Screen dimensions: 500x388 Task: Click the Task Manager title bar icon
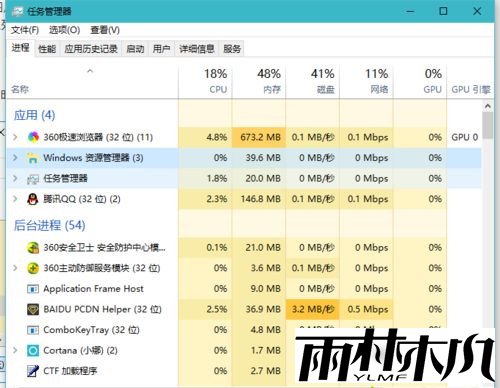(18, 11)
